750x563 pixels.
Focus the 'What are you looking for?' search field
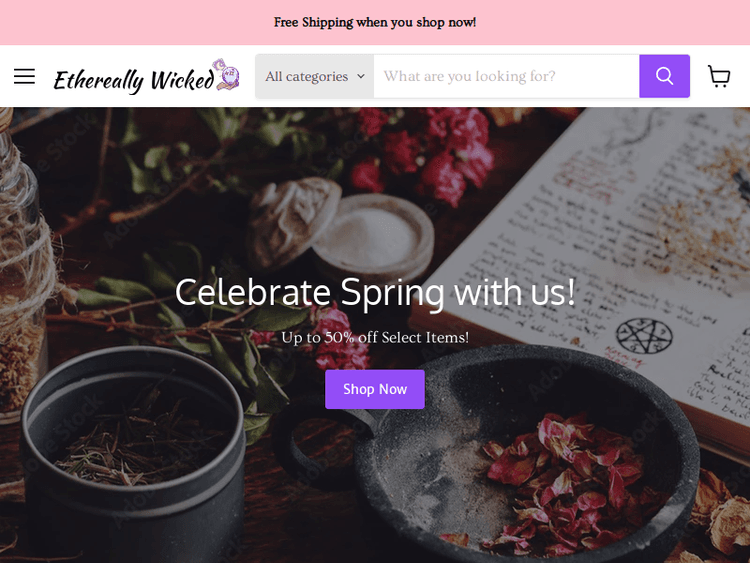coord(507,76)
